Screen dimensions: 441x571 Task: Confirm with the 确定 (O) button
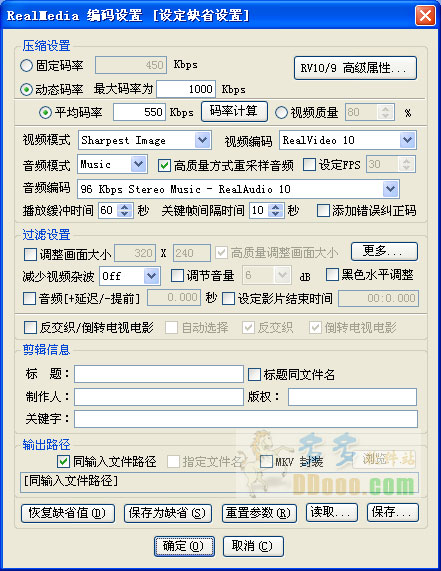184,546
